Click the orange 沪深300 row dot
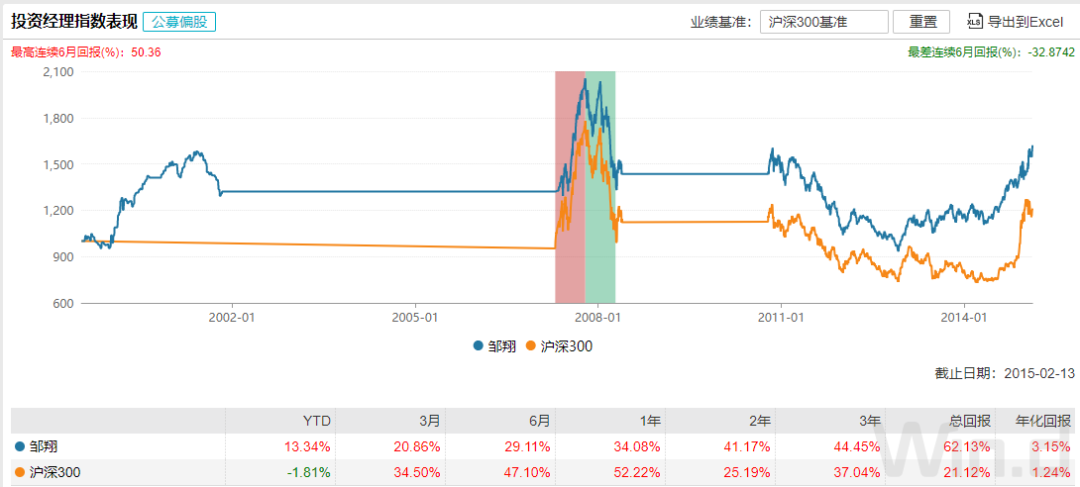The image size is (1080, 487). pyautogui.click(x=19, y=473)
